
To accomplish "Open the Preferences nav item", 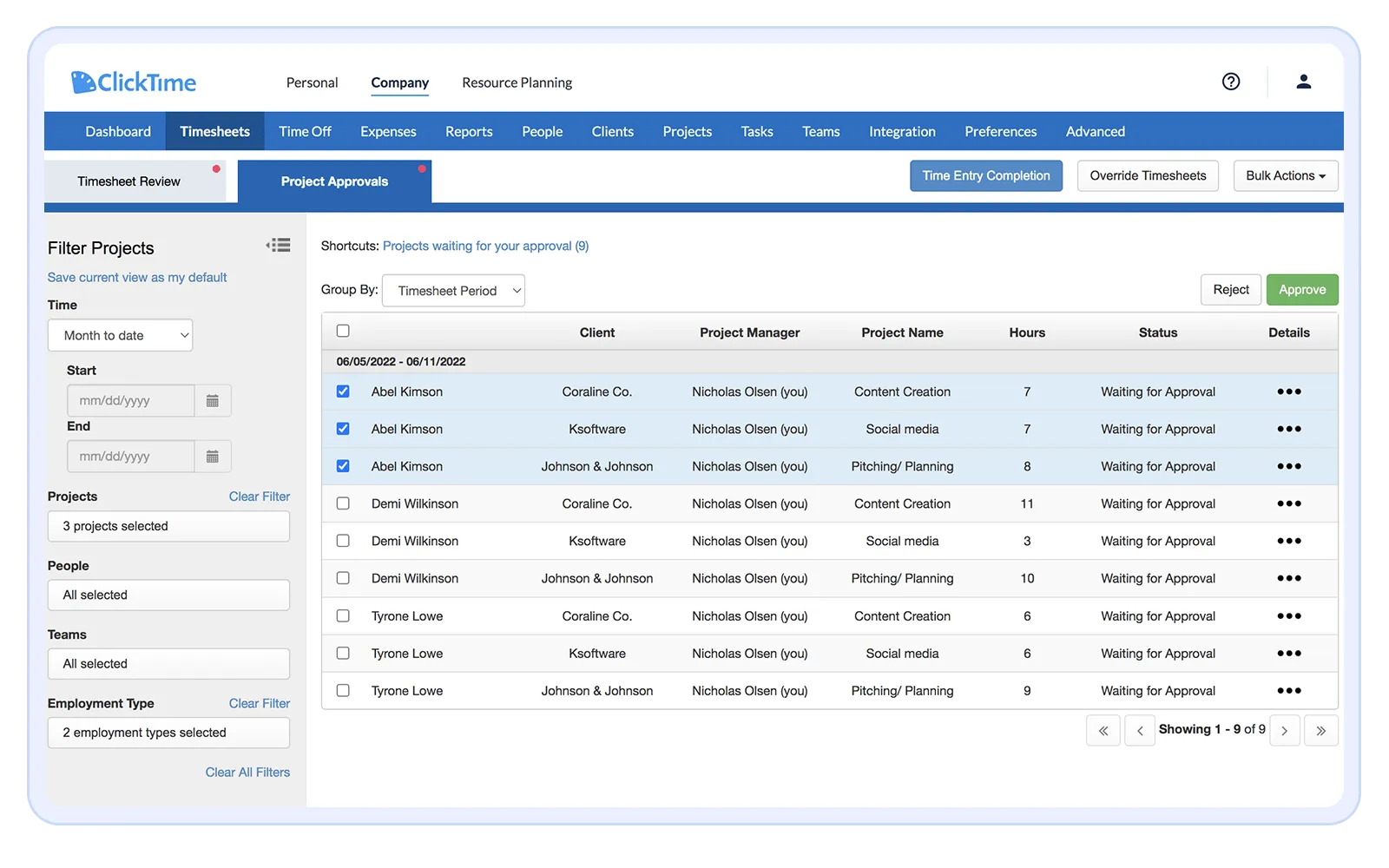I will coord(1000,132).
